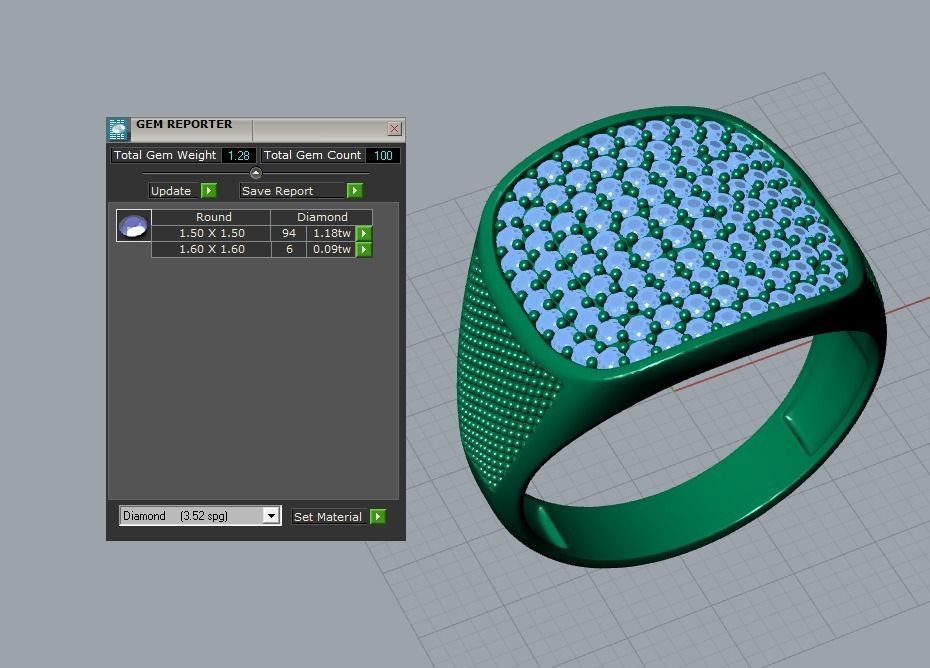This screenshot has height=668, width=930.
Task: Click the GEM REPORTER title text
Action: (x=184, y=124)
